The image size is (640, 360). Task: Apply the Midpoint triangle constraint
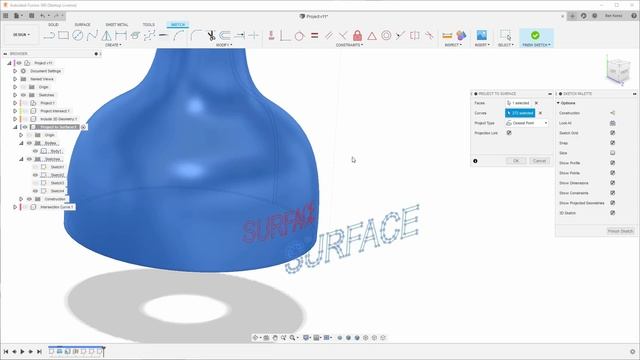(x=372, y=36)
